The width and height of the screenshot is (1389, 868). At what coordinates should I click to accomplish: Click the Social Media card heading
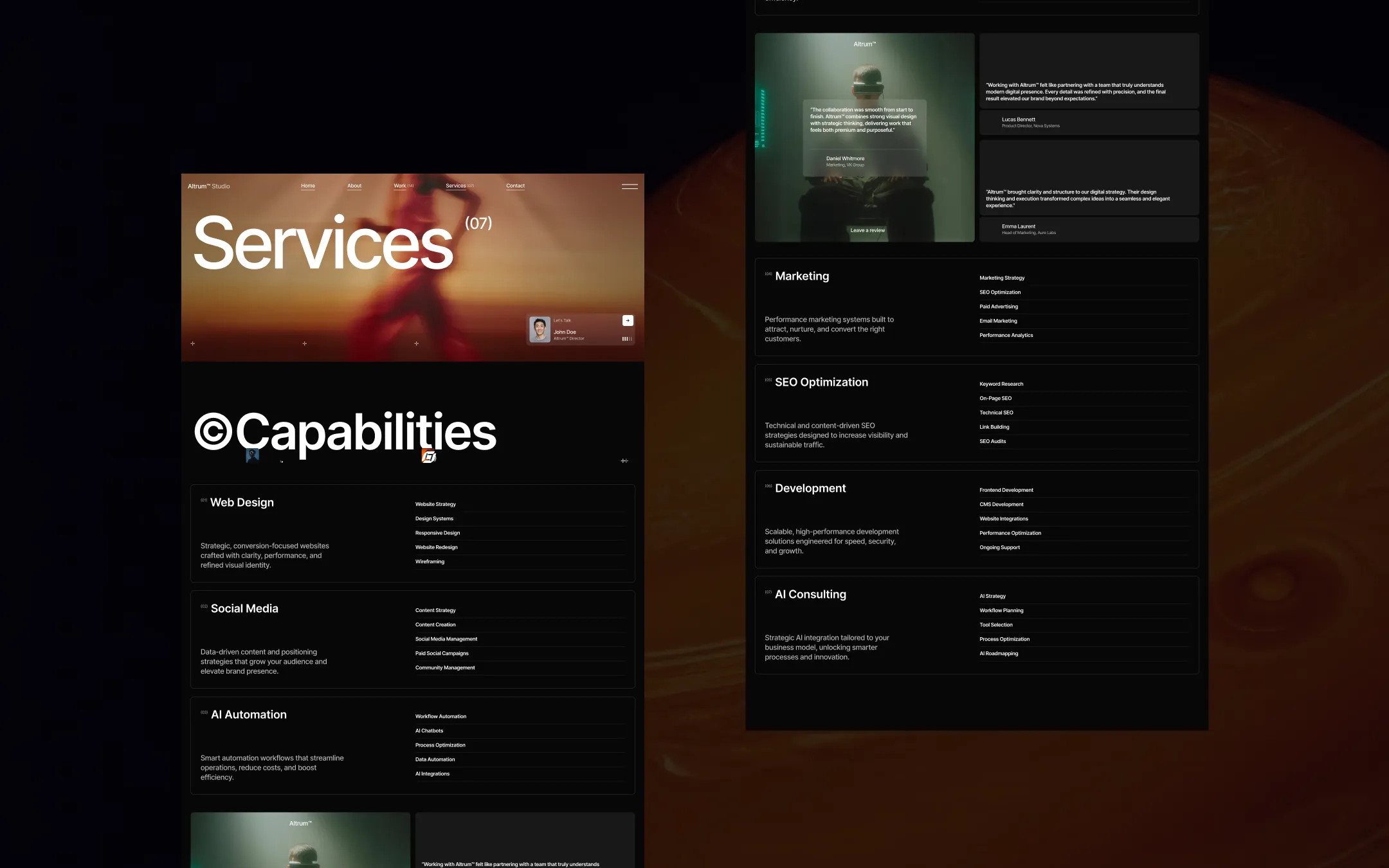point(244,608)
